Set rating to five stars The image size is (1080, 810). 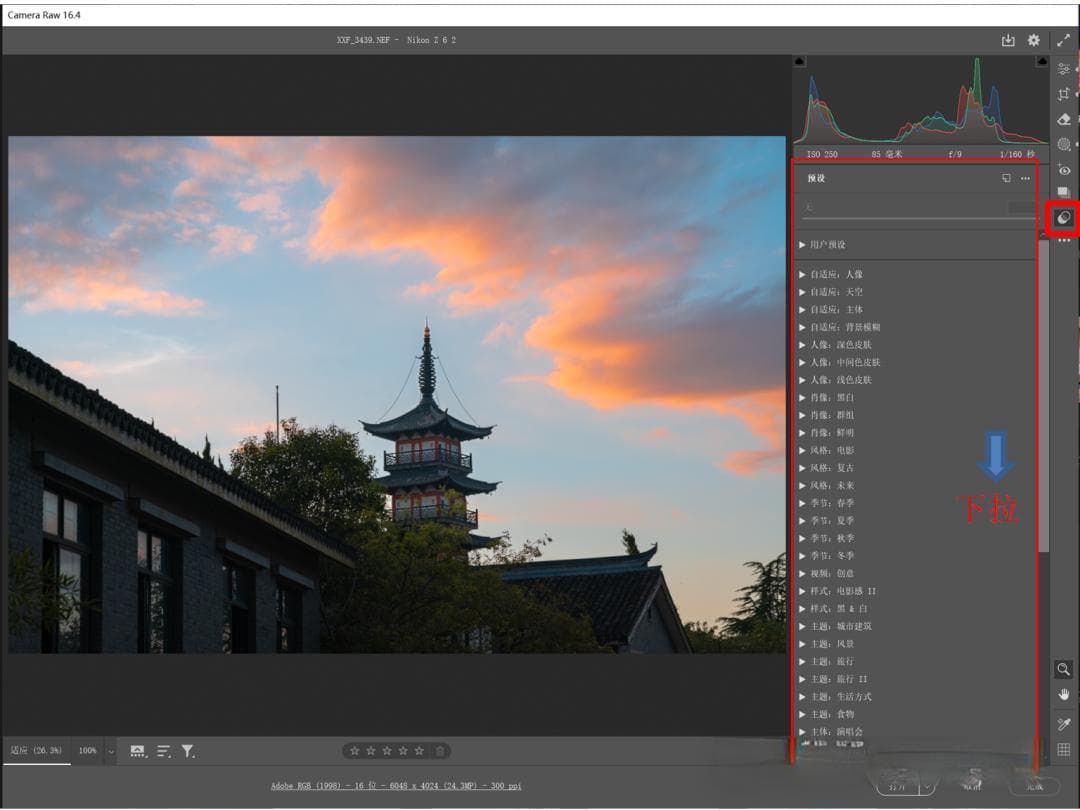click(419, 751)
